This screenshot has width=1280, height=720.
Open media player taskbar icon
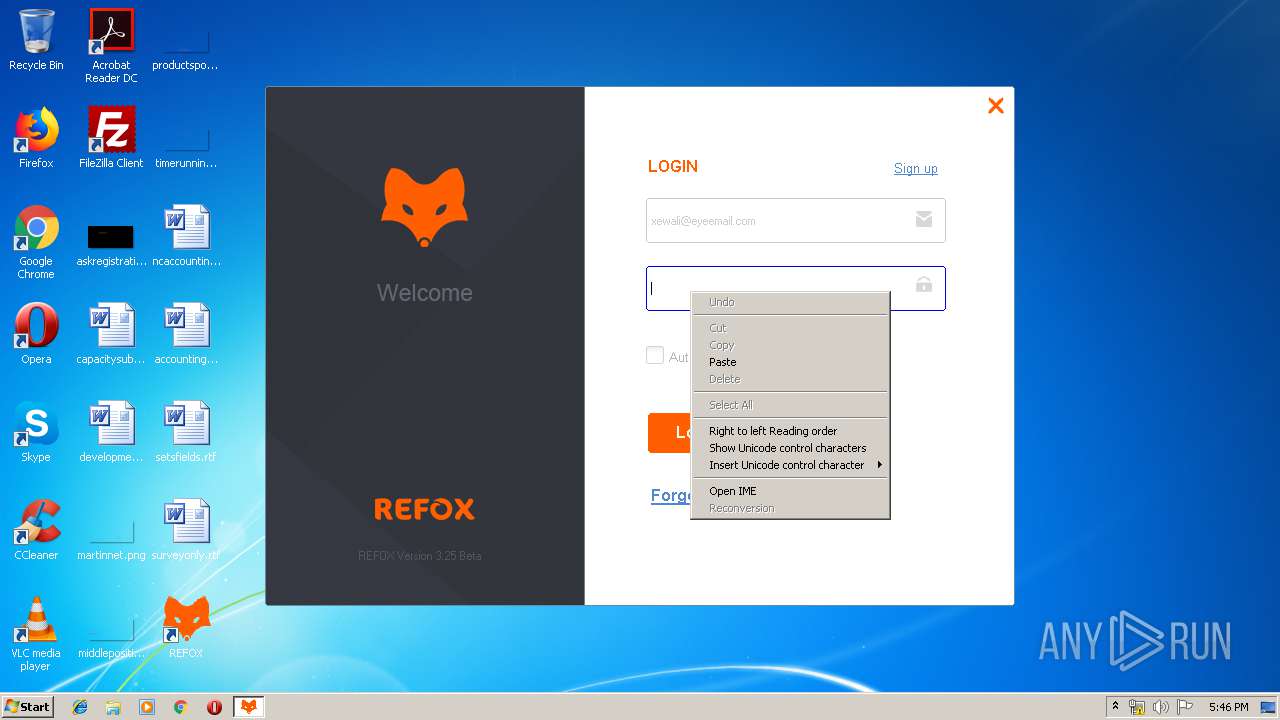[147, 707]
